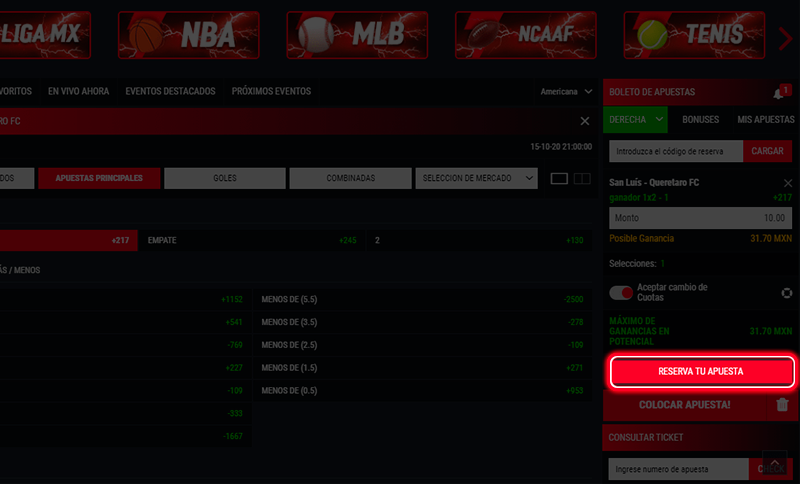Click the Posible Ganancia label

coord(641,239)
